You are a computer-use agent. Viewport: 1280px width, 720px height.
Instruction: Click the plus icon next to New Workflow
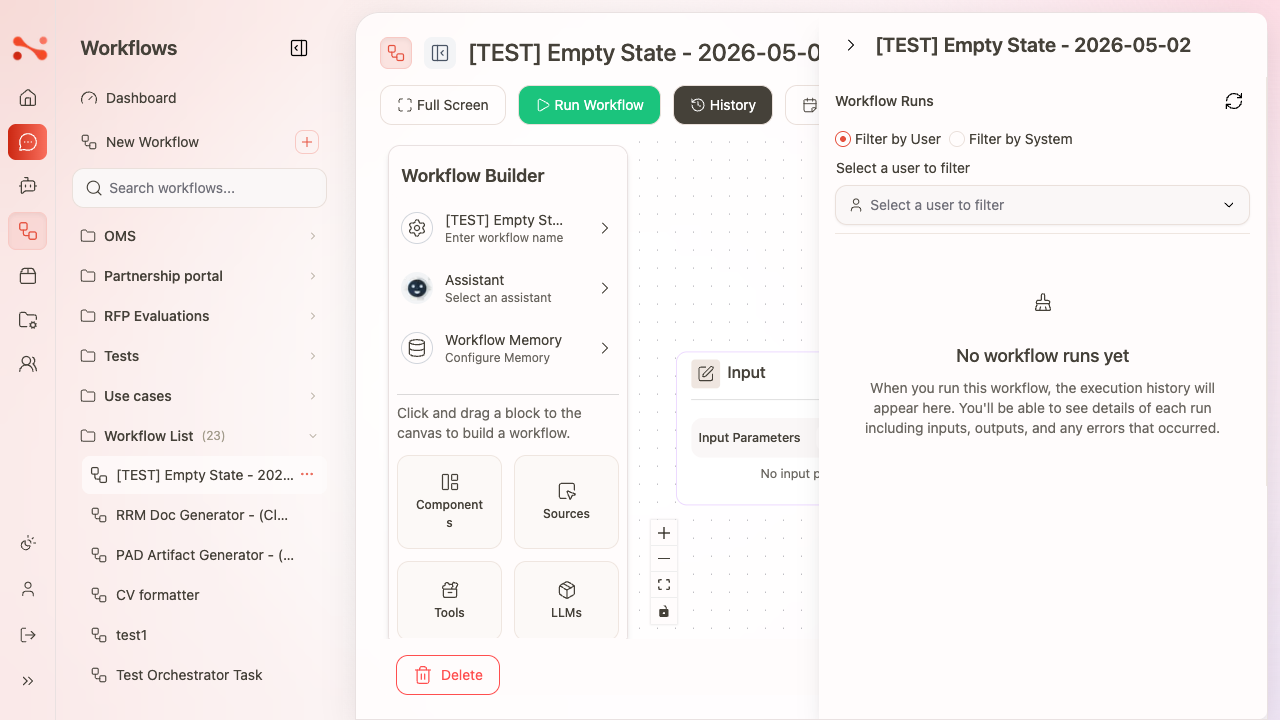pyautogui.click(x=307, y=142)
